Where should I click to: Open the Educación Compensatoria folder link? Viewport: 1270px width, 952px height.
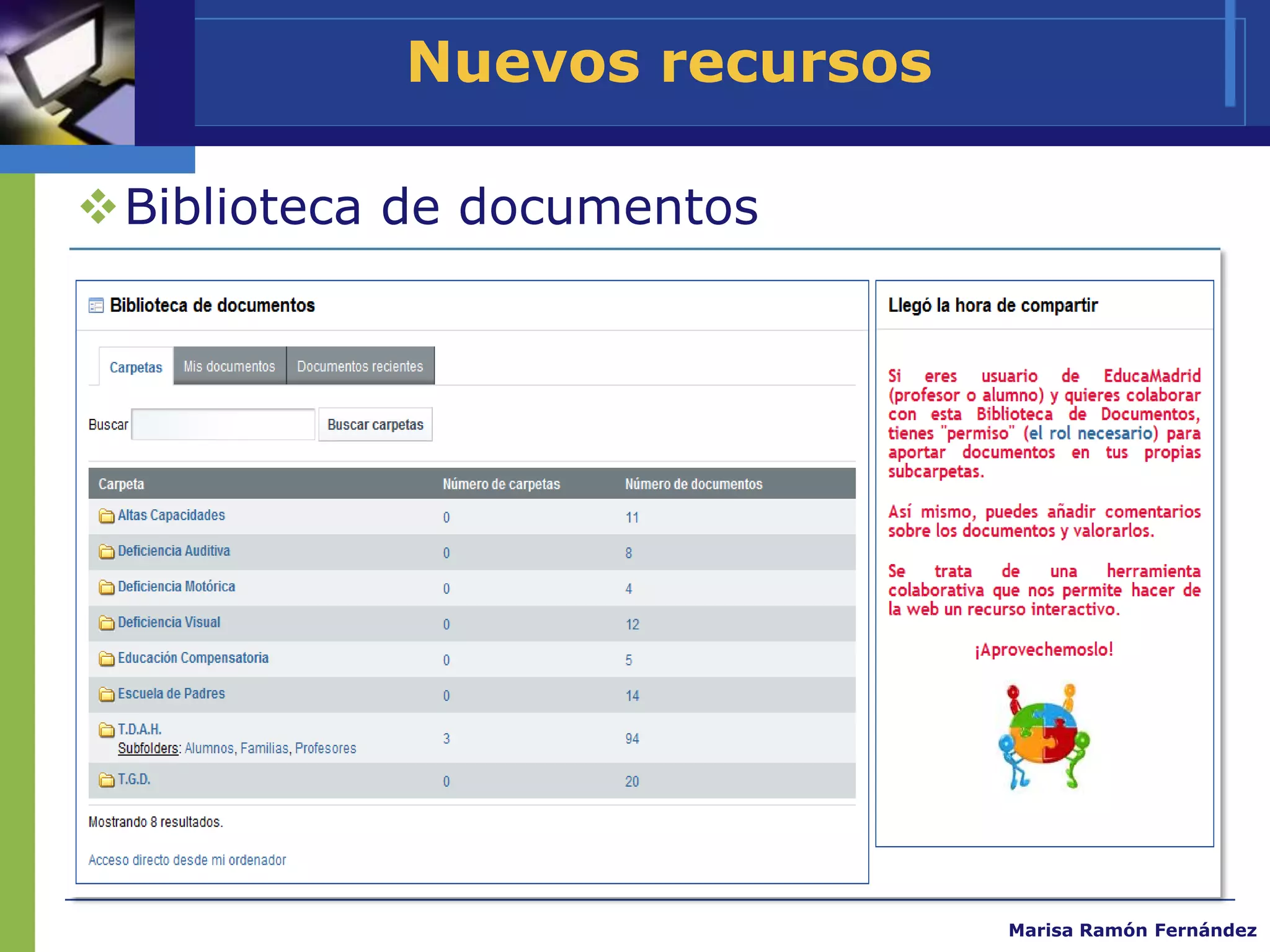(x=193, y=658)
